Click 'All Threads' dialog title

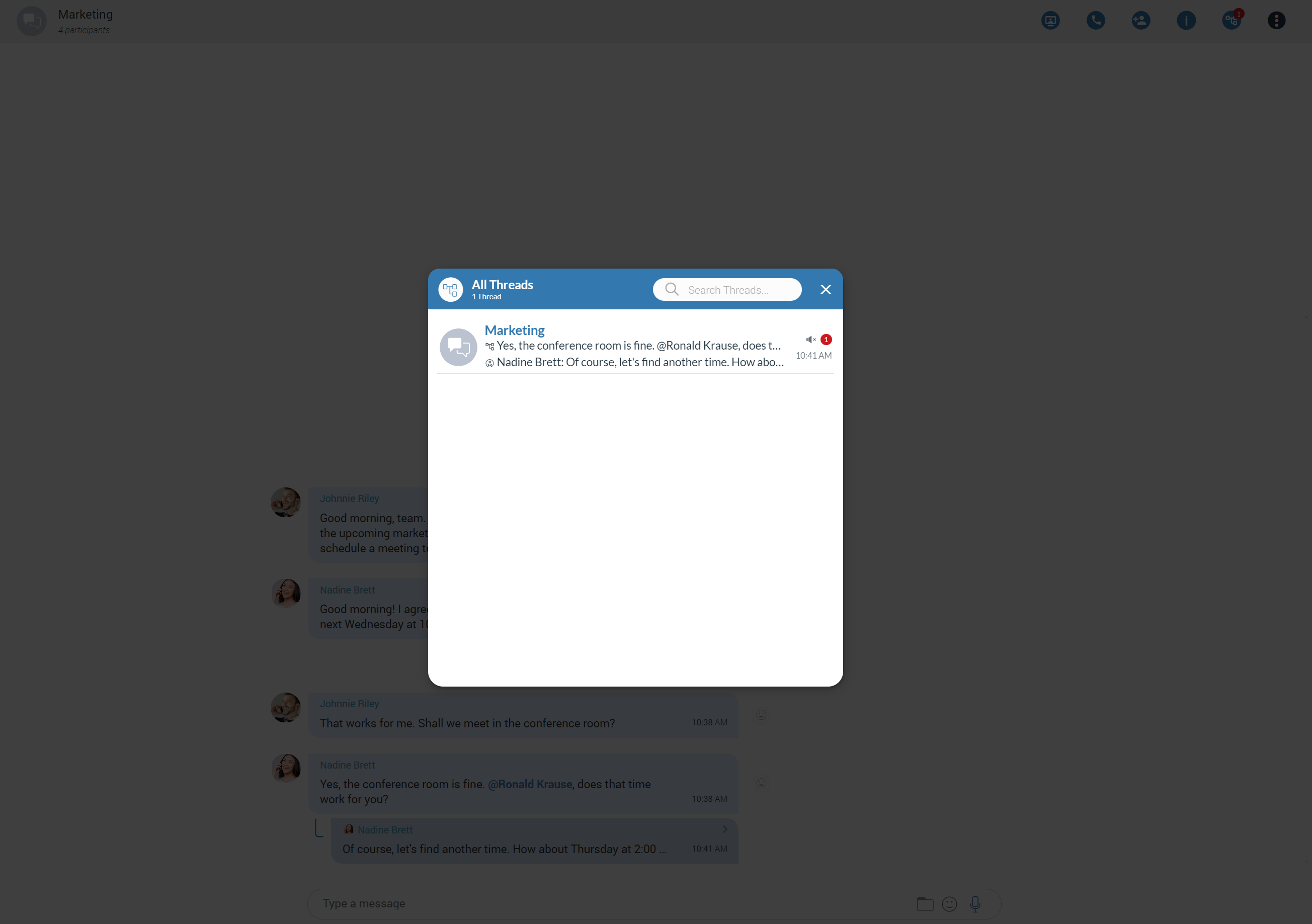pos(502,285)
